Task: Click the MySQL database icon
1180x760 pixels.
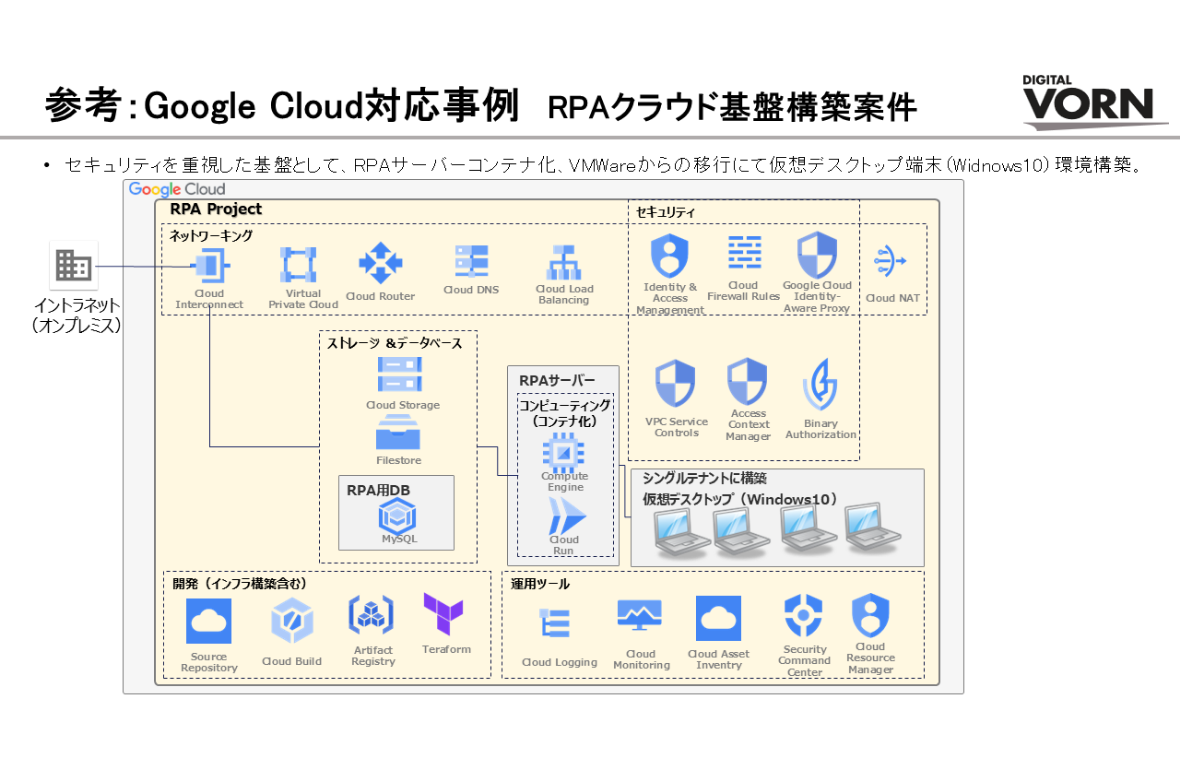Action: 397,517
